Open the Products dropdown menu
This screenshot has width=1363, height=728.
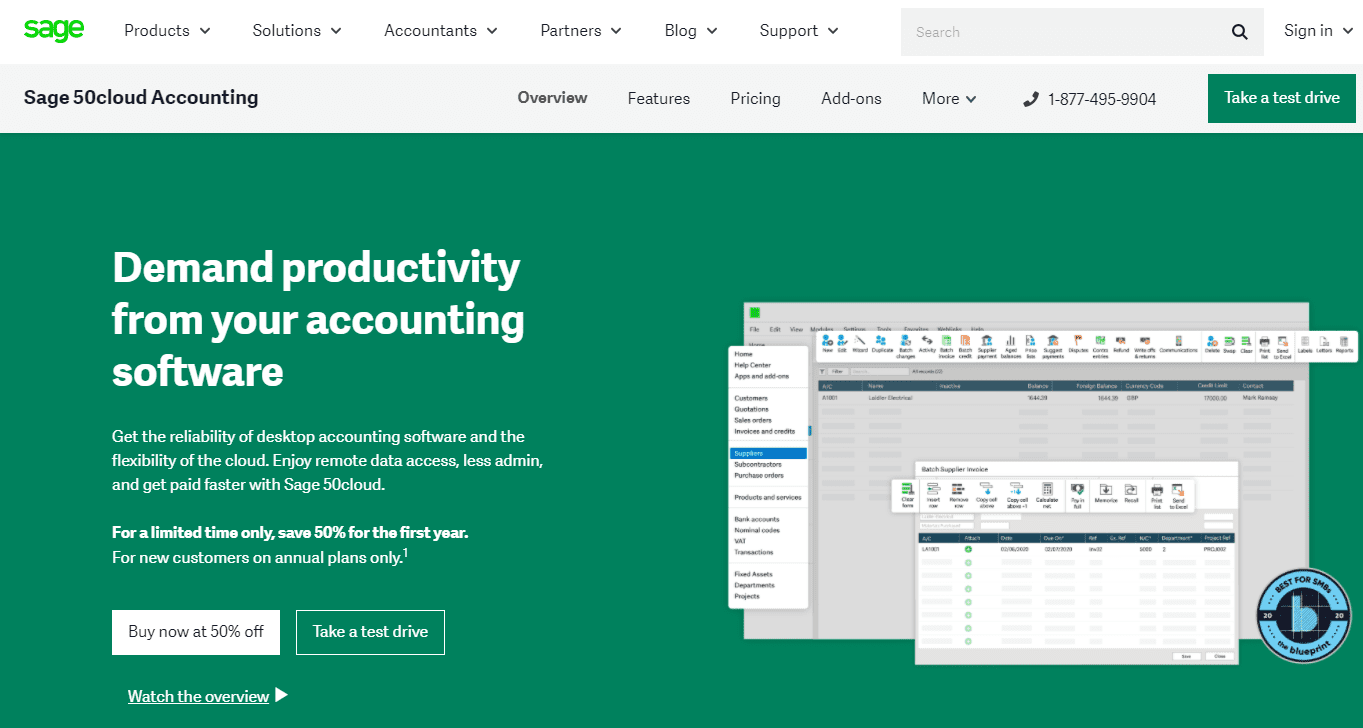click(x=166, y=31)
